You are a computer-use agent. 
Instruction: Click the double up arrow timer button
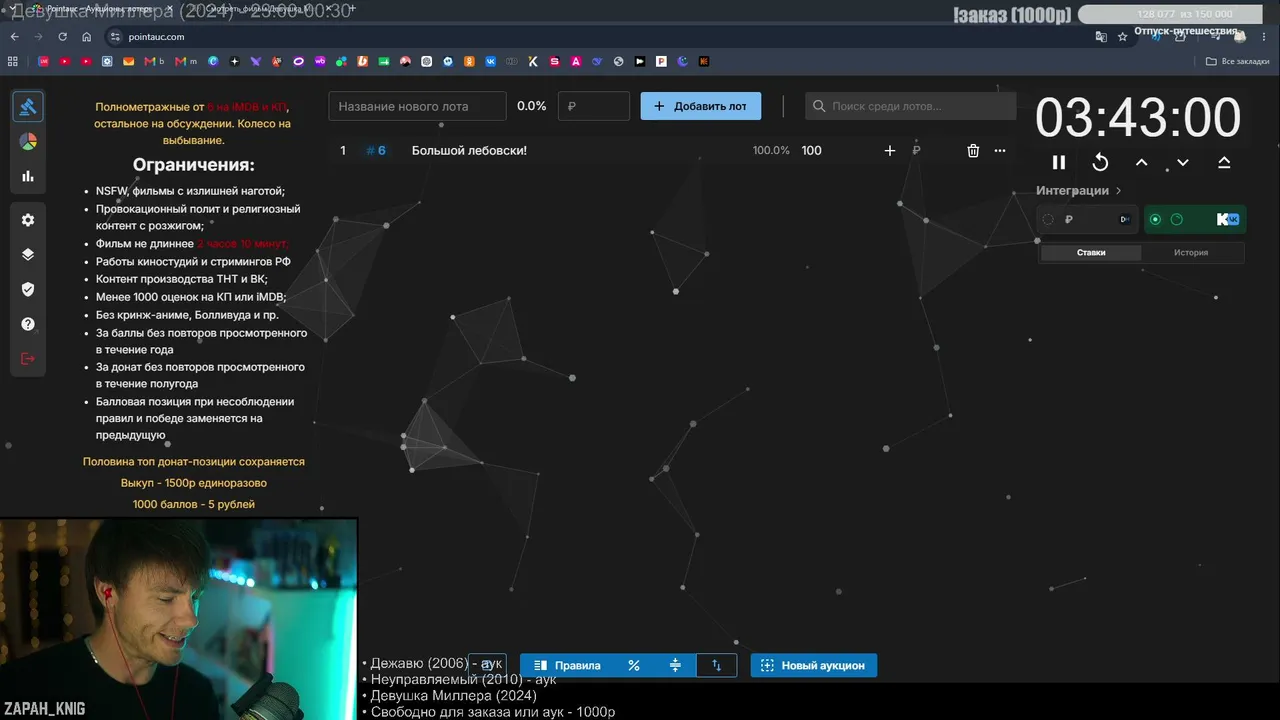[1224, 162]
